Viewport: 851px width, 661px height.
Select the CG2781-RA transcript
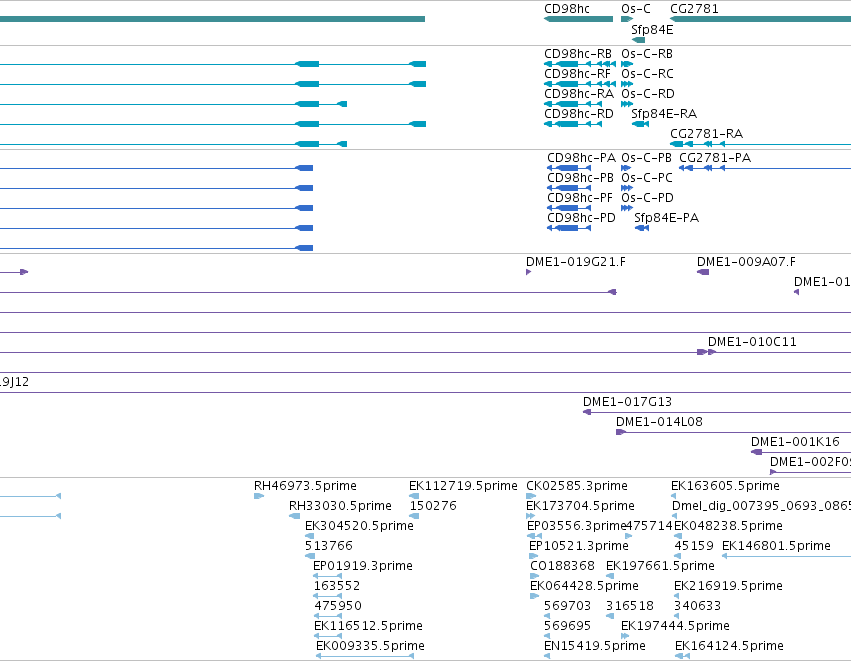click(x=760, y=144)
